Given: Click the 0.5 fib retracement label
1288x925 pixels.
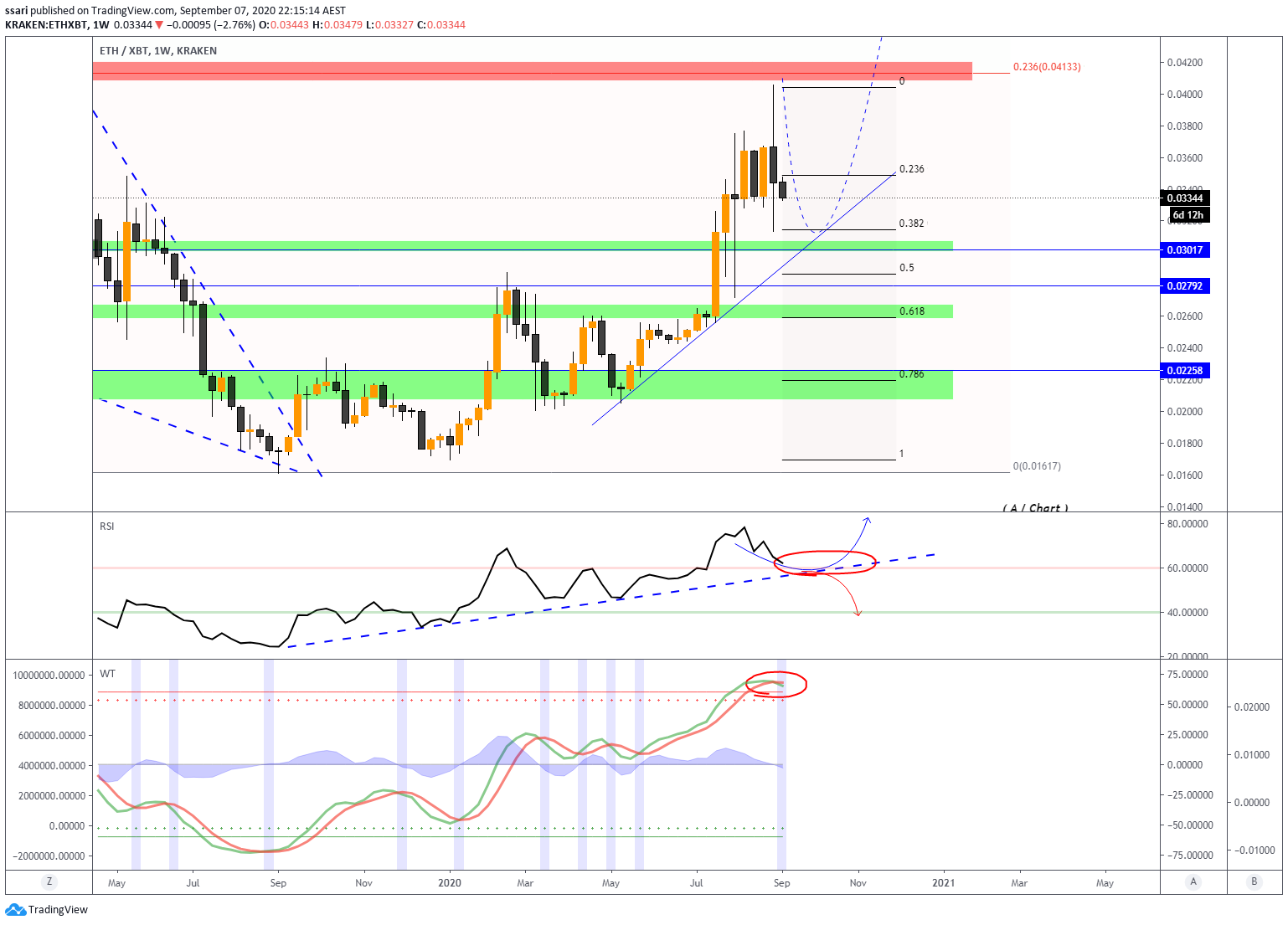Looking at the screenshot, I should click(x=907, y=268).
